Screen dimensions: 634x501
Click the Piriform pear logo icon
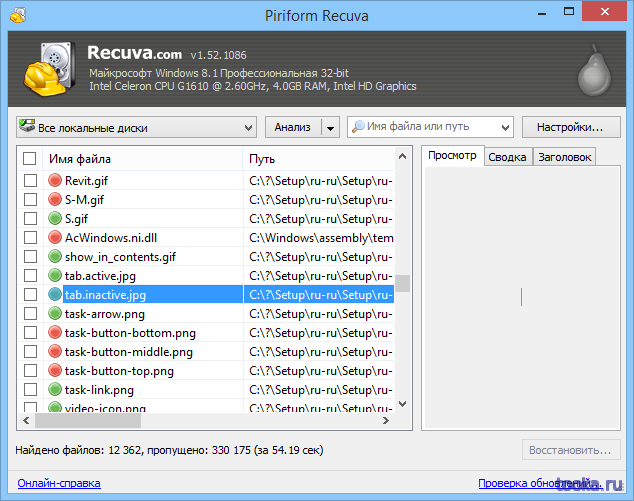(x=594, y=70)
